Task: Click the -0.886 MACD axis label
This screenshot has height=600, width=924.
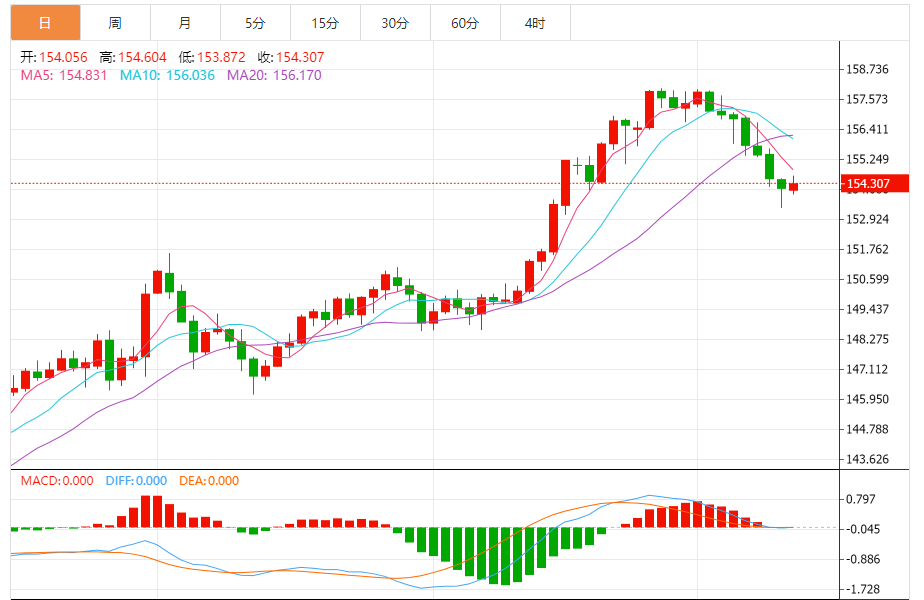Action: tap(862, 559)
